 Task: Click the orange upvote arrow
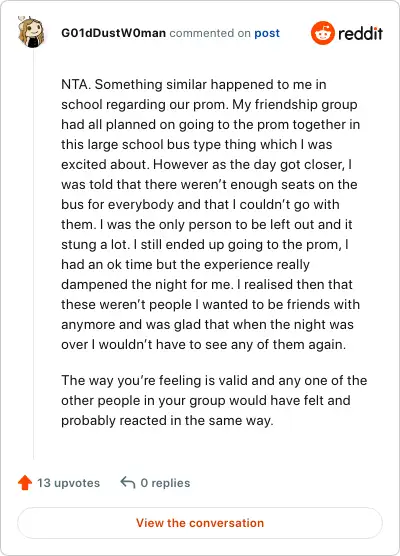(x=25, y=483)
